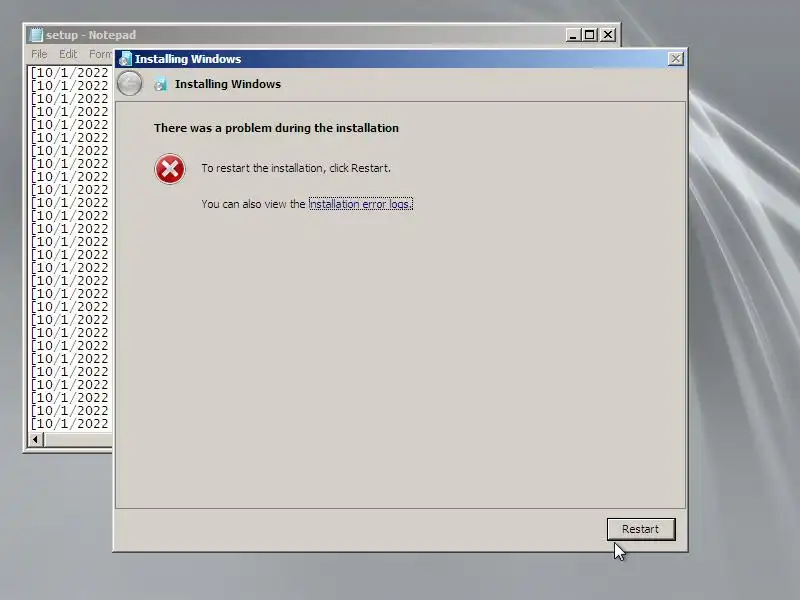Close the Installing Windows dialog
The height and width of the screenshot is (600, 800).
pos(676,59)
